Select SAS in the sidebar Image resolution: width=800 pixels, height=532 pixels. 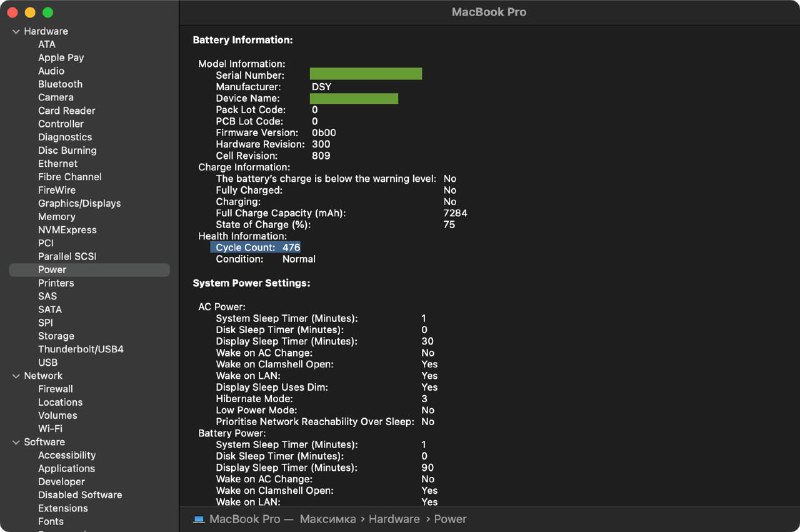(47, 296)
